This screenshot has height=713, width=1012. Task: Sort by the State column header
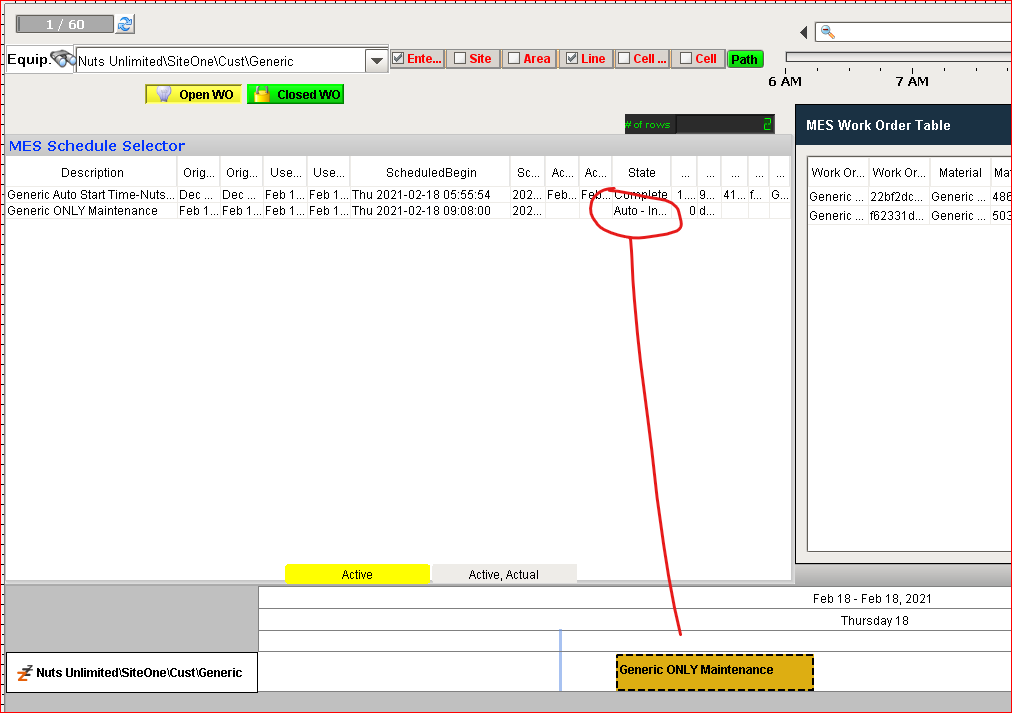coord(642,172)
